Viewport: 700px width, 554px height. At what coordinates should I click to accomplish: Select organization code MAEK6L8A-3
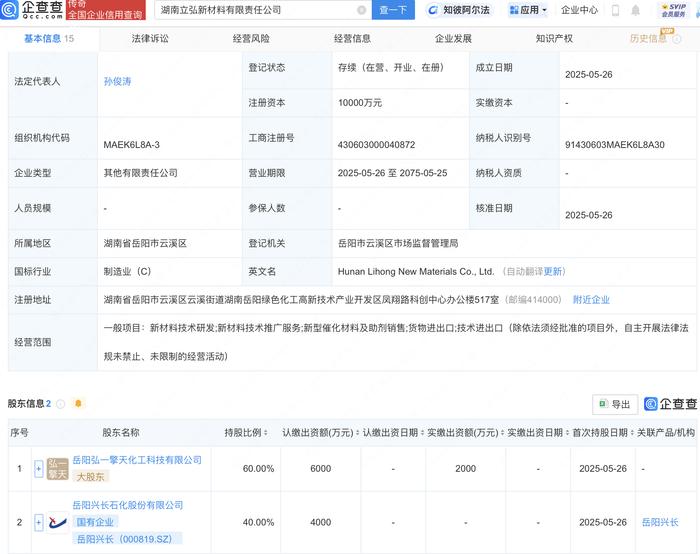132,145
